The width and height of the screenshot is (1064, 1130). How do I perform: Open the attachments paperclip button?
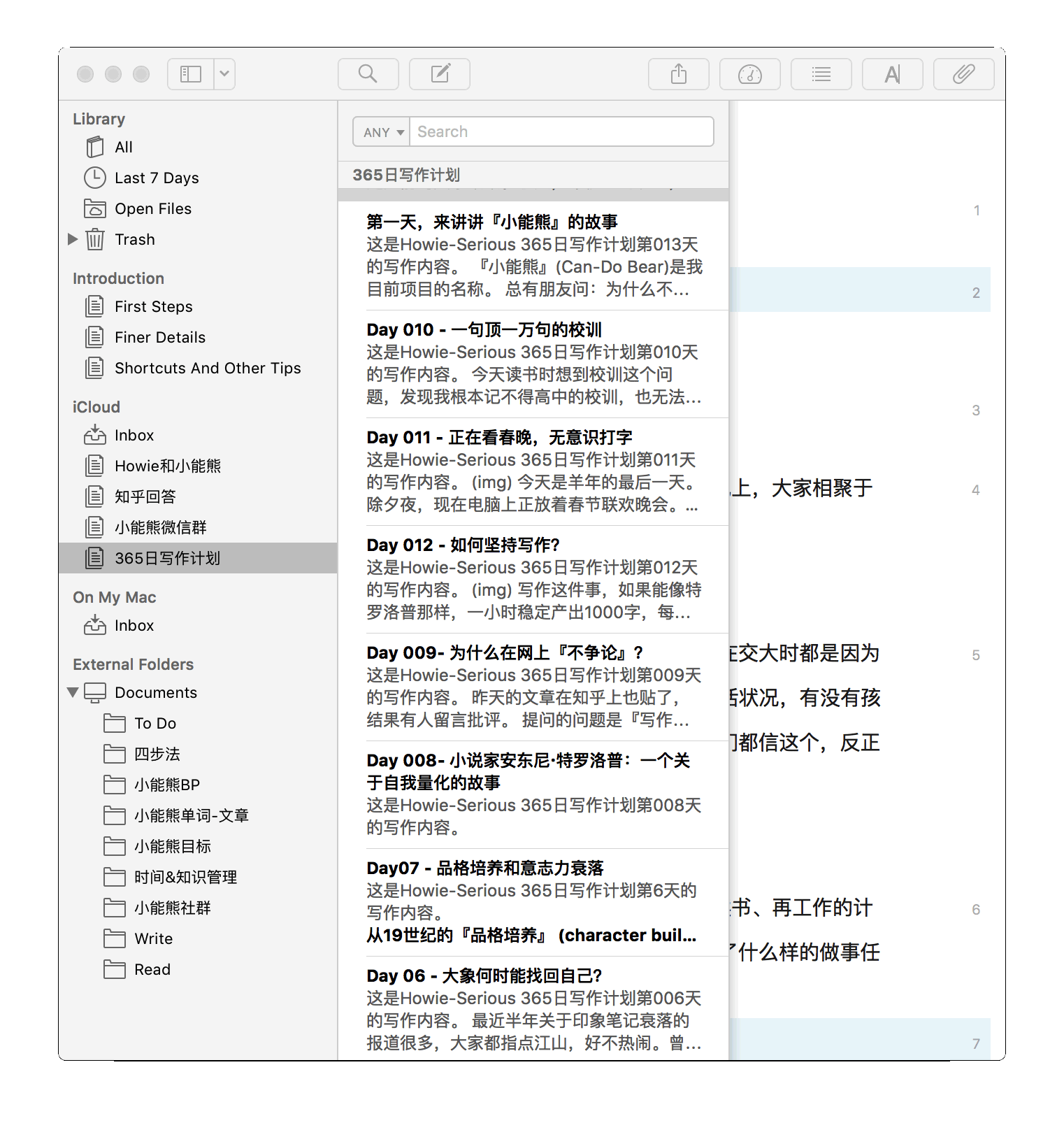click(964, 74)
